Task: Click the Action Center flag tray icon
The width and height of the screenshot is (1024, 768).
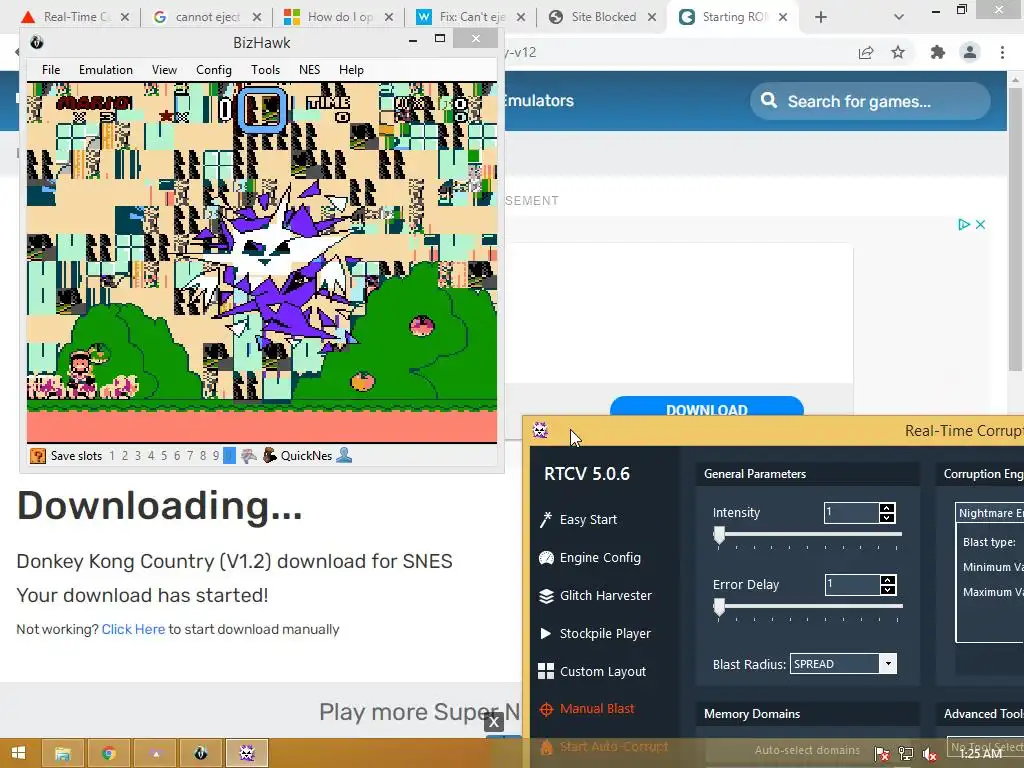Action: pos(882,754)
